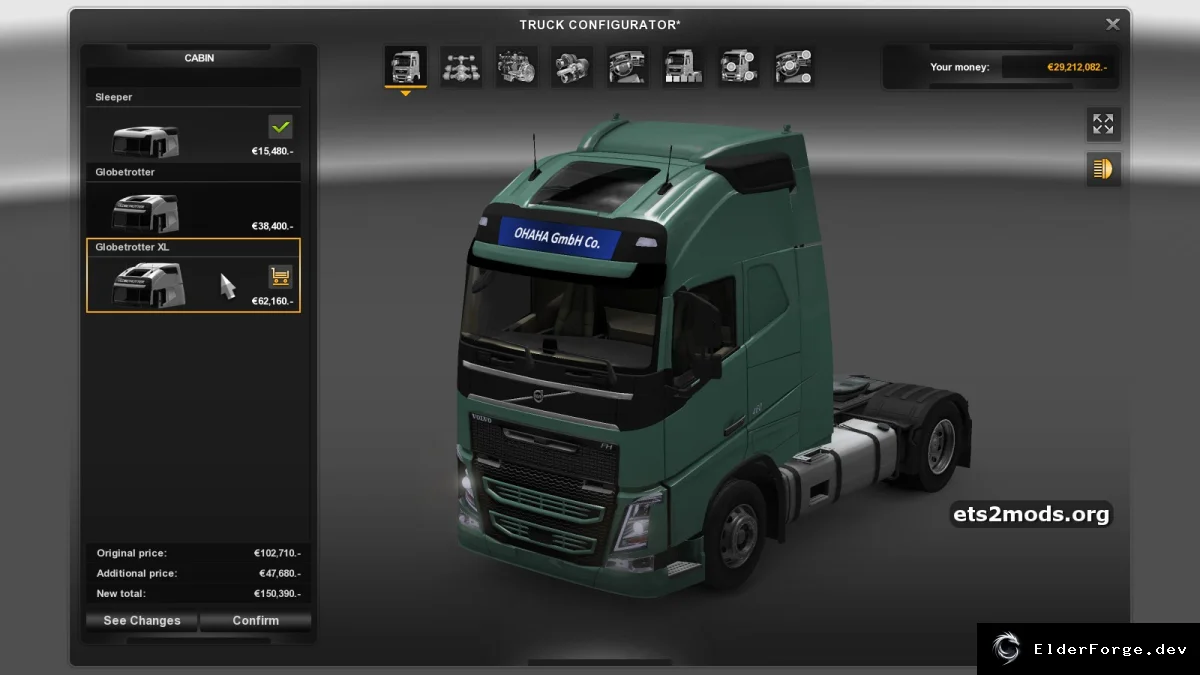This screenshot has height=675, width=1200.
Task: Click the See Changes button
Action: point(142,620)
